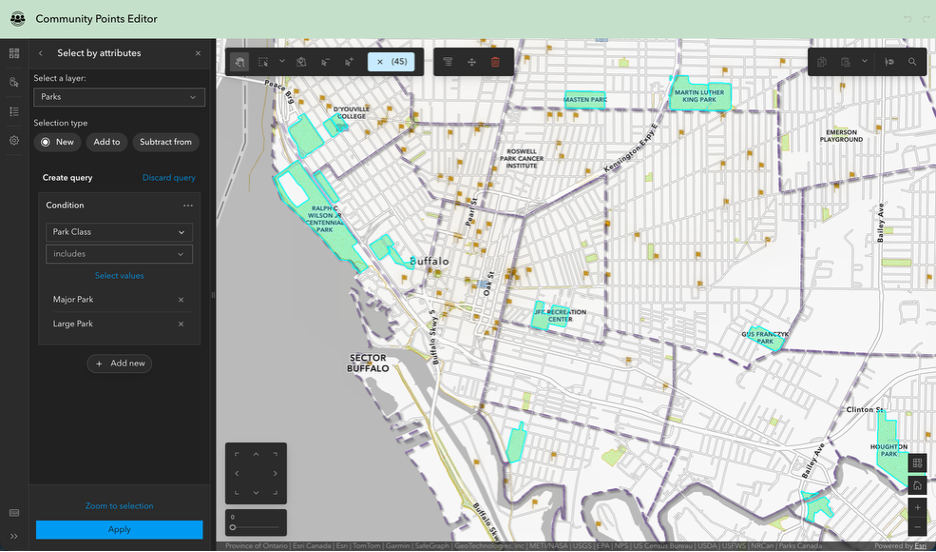The width and height of the screenshot is (936, 552).
Task: Choose the New selection type radio button
Action: click(x=57, y=142)
